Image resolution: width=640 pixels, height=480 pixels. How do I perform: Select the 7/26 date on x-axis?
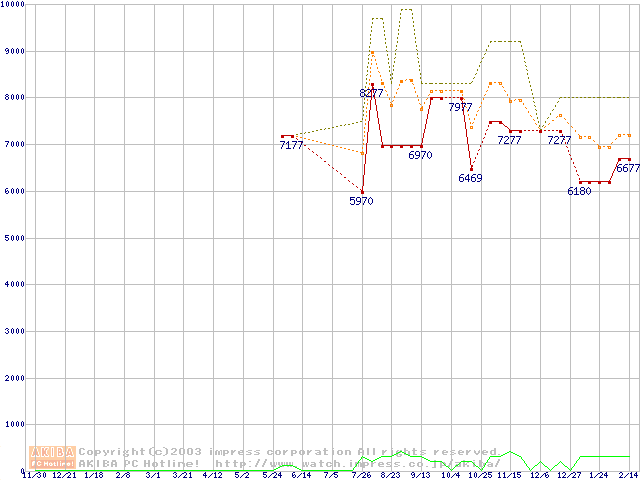tap(360, 475)
